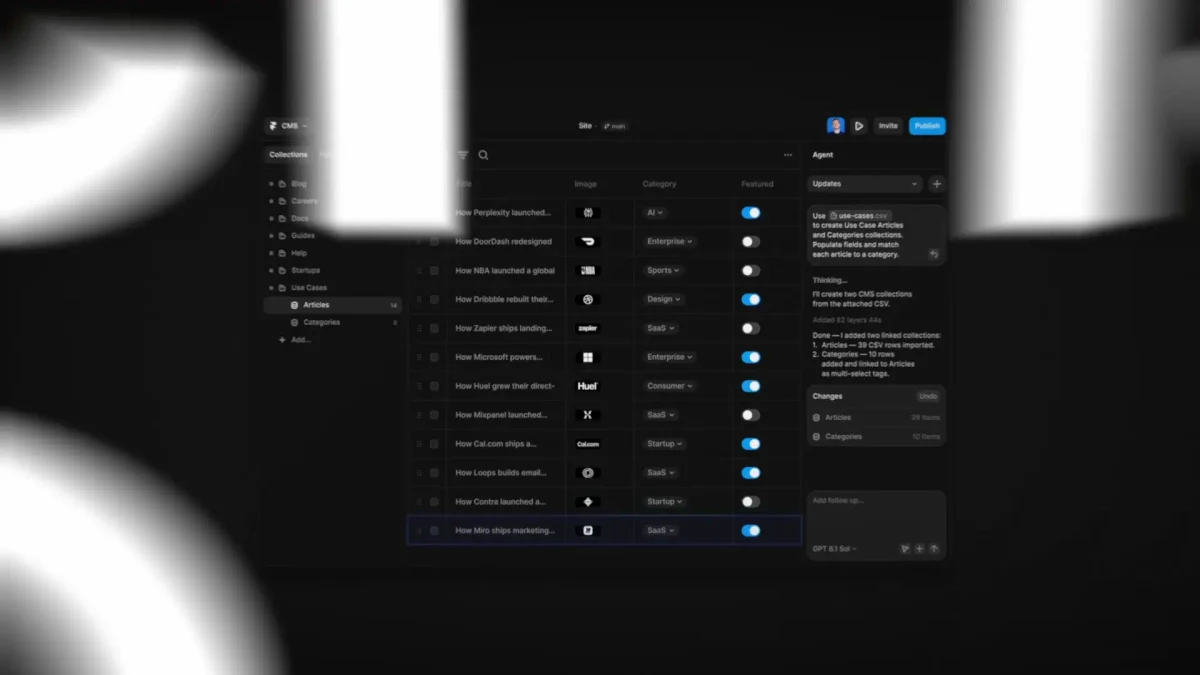Click the Perplexity logo image

[588, 213]
